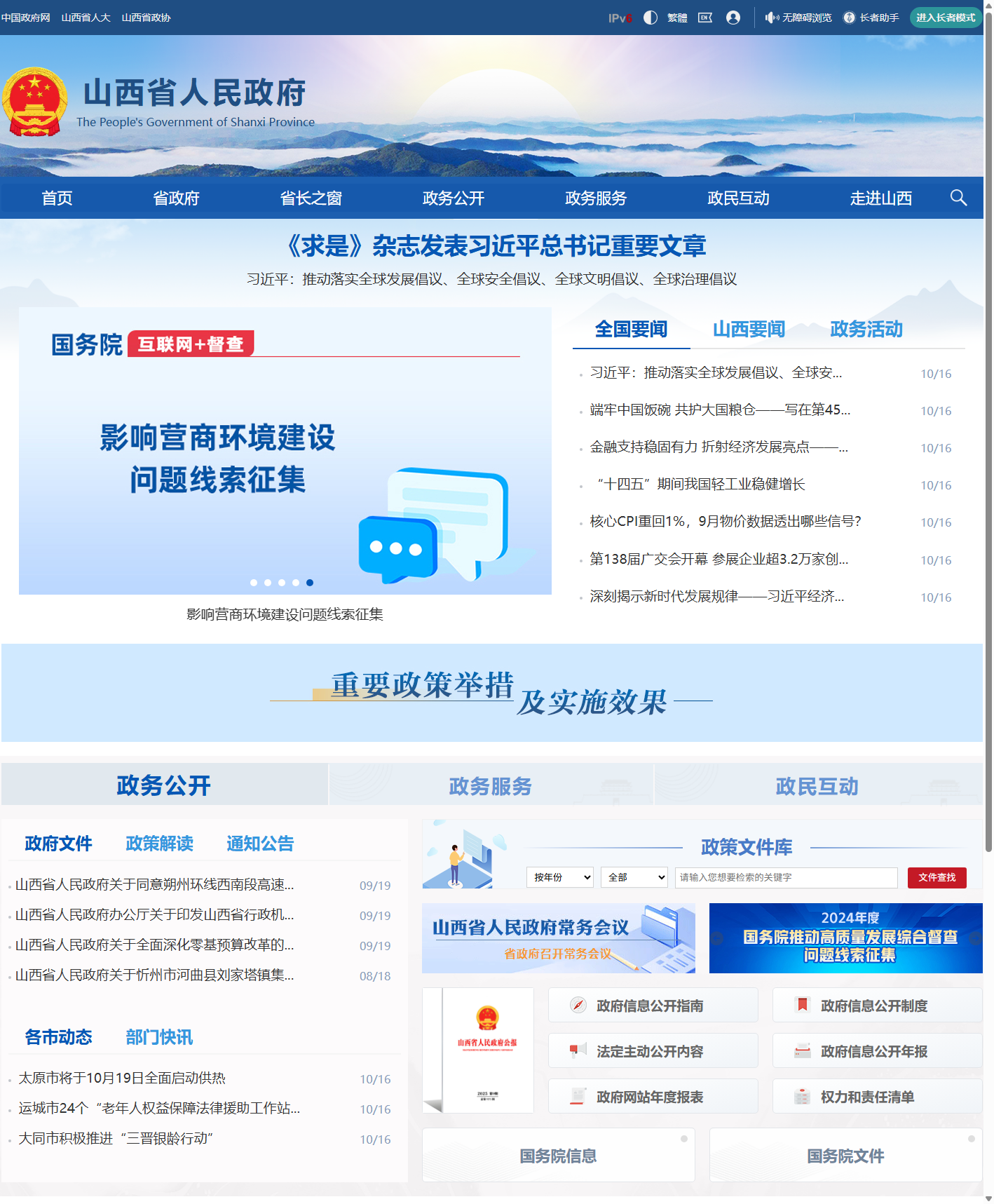Switch to the 山西要闻 news tab
Image resolution: width=994 pixels, height=1204 pixels.
749,329
